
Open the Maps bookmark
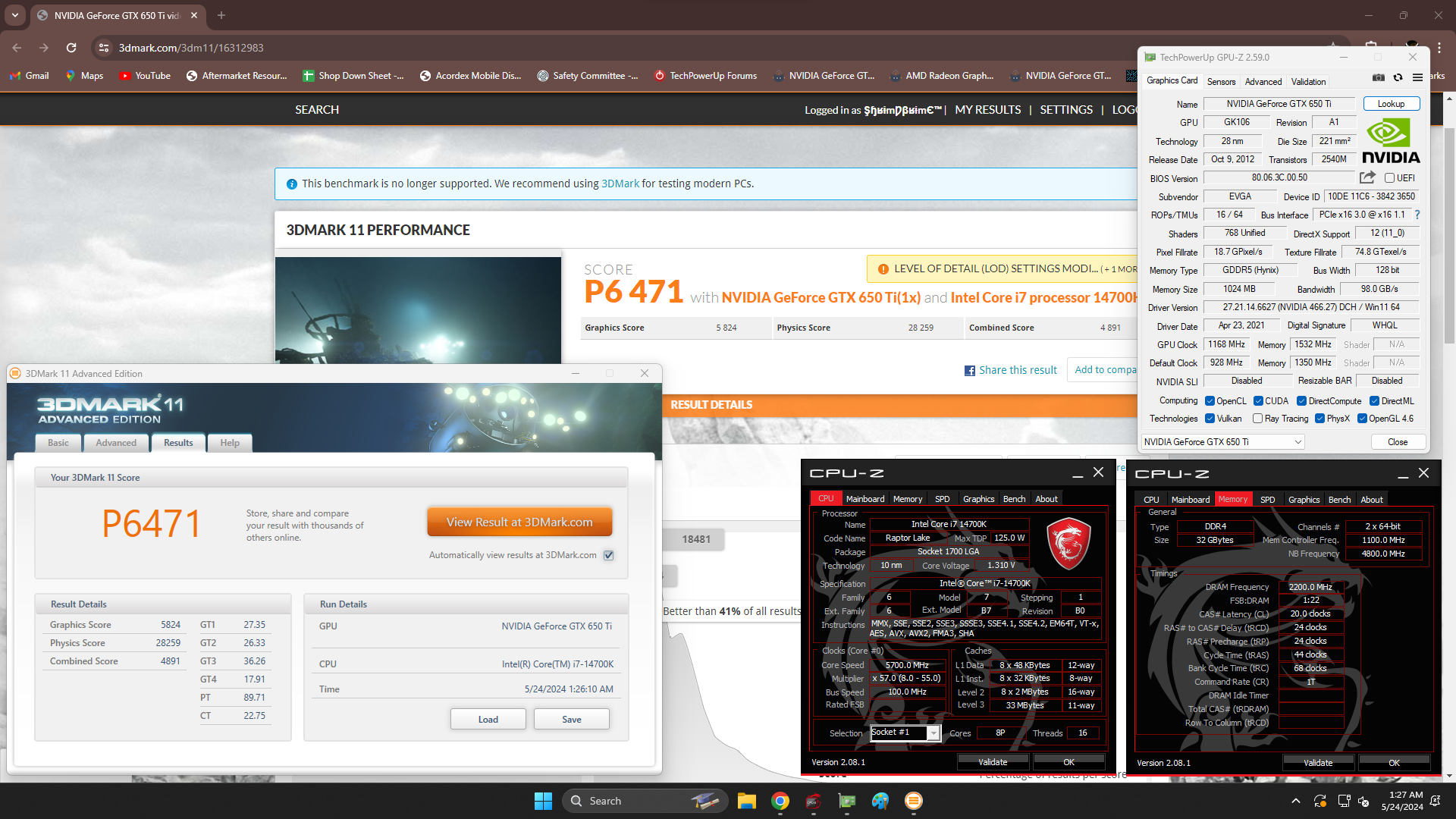(84, 76)
